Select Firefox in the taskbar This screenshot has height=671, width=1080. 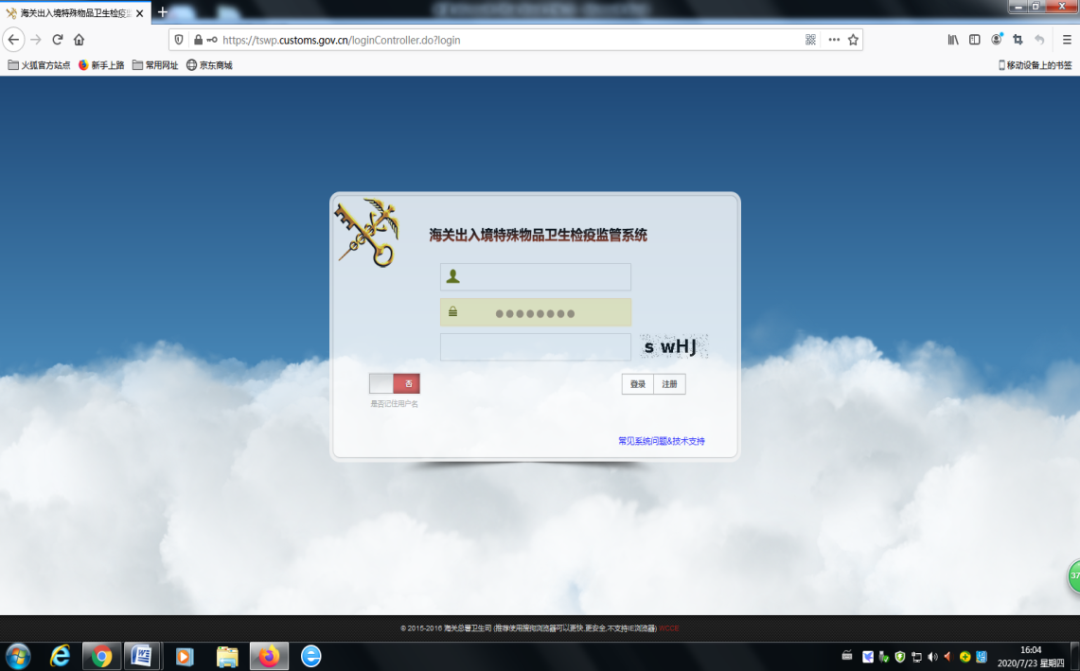tap(269, 657)
